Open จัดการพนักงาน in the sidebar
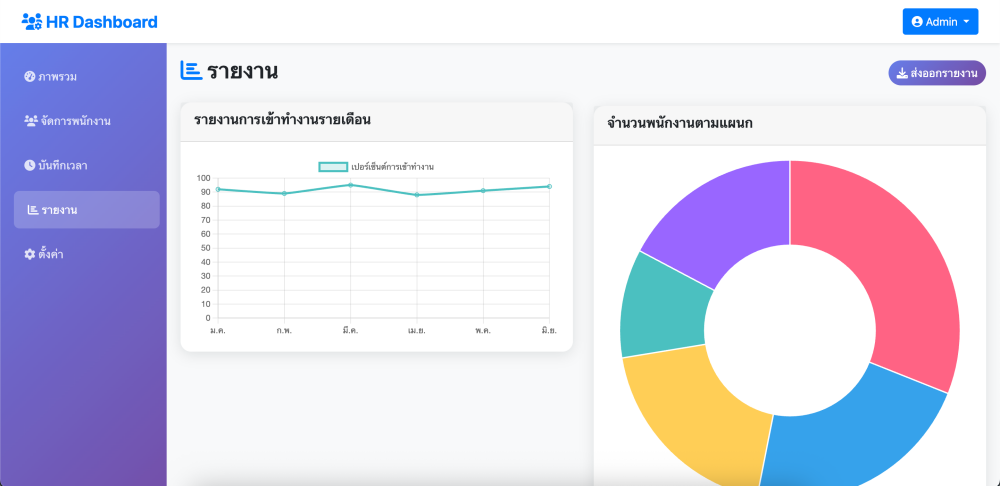1000x486 pixels. pyautogui.click(x=87, y=121)
